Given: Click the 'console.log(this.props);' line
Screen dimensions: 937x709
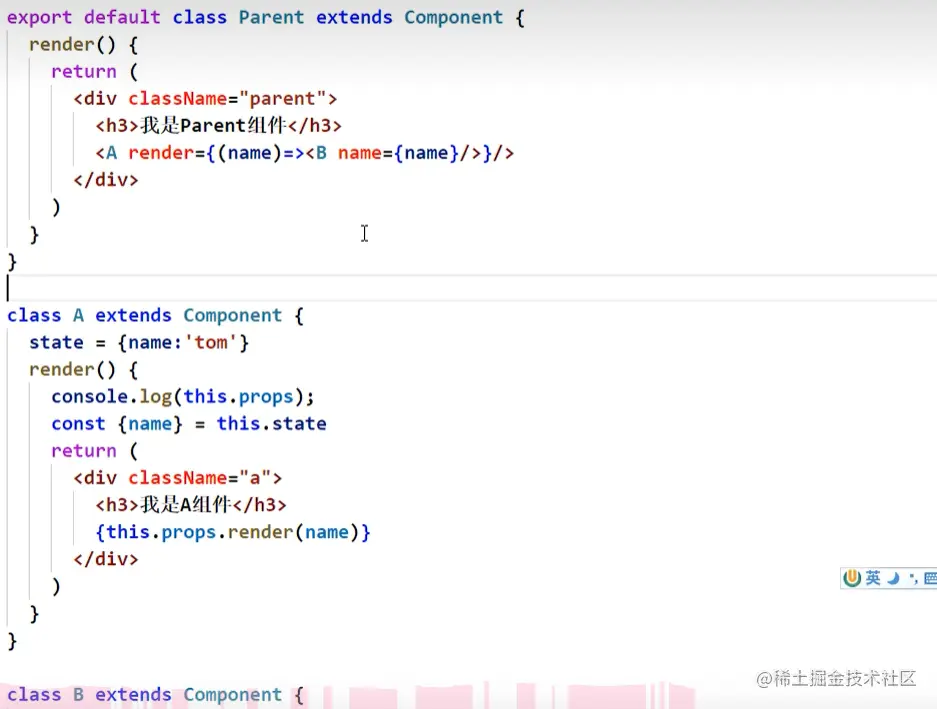Looking at the screenshot, I should (182, 397).
